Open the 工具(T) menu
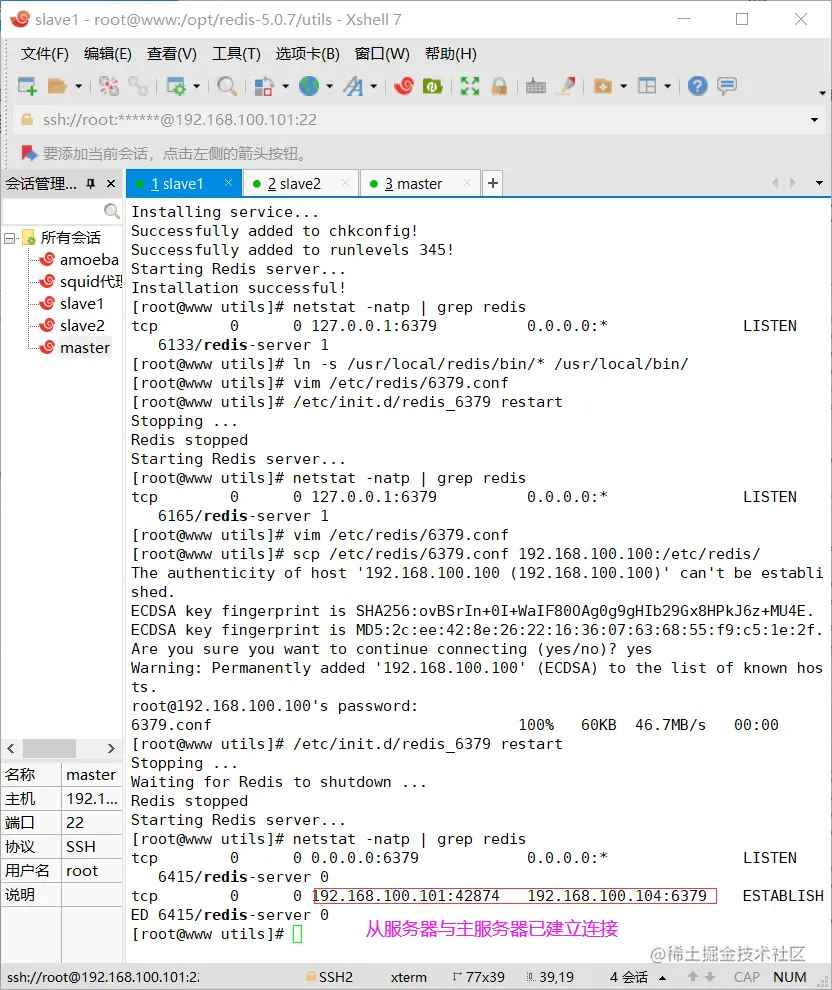This screenshot has width=832, height=990. click(236, 54)
